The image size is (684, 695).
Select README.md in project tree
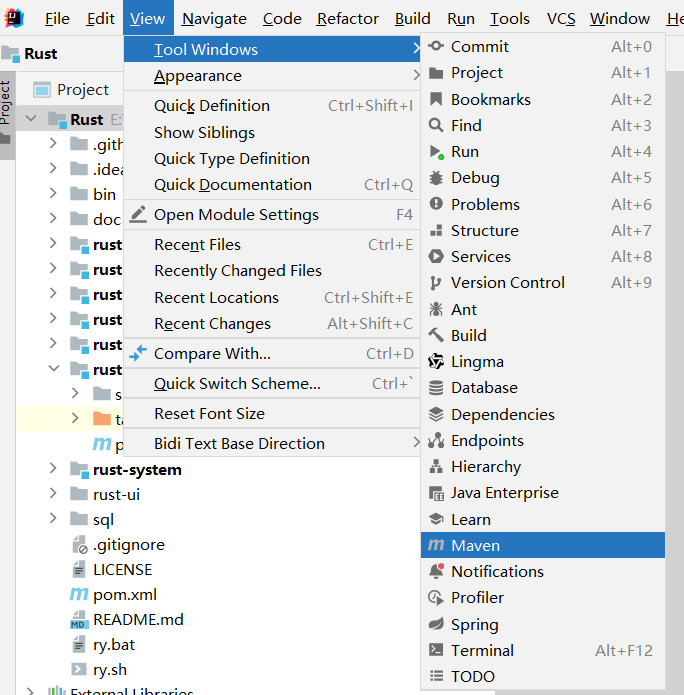138,620
